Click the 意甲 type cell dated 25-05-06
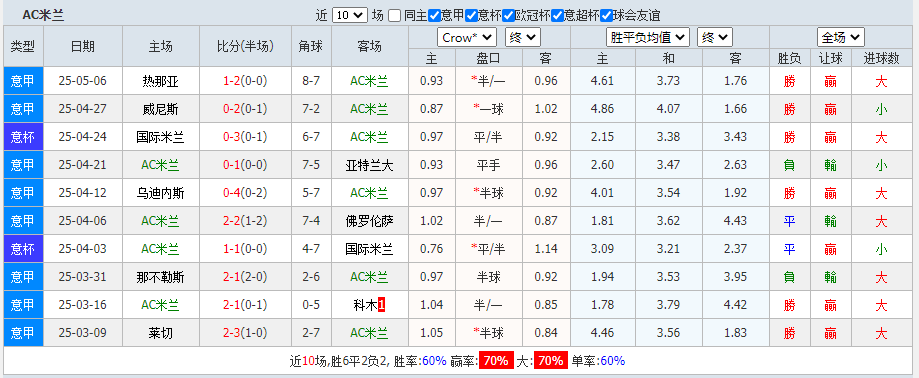919x378 pixels. click(23, 81)
